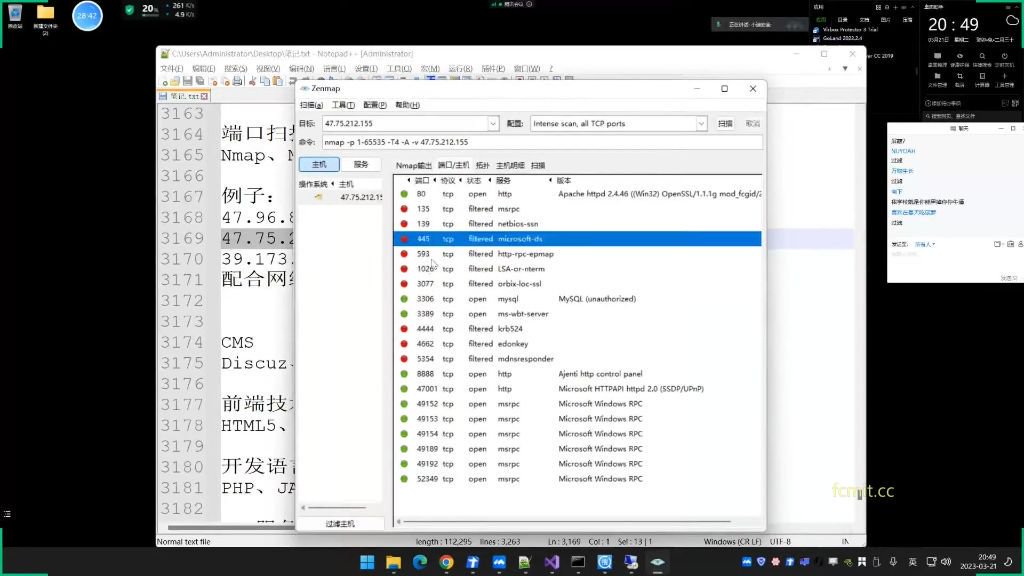
Task: Click the 主机 hosts toggle button
Action: [319, 165]
